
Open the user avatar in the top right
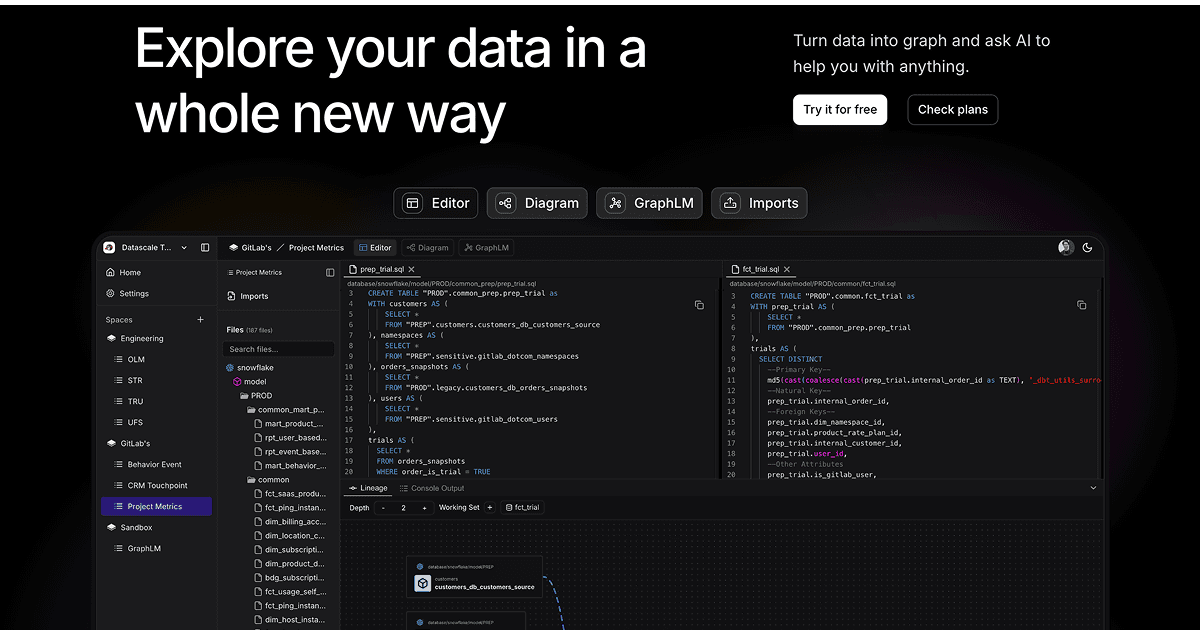click(1065, 247)
